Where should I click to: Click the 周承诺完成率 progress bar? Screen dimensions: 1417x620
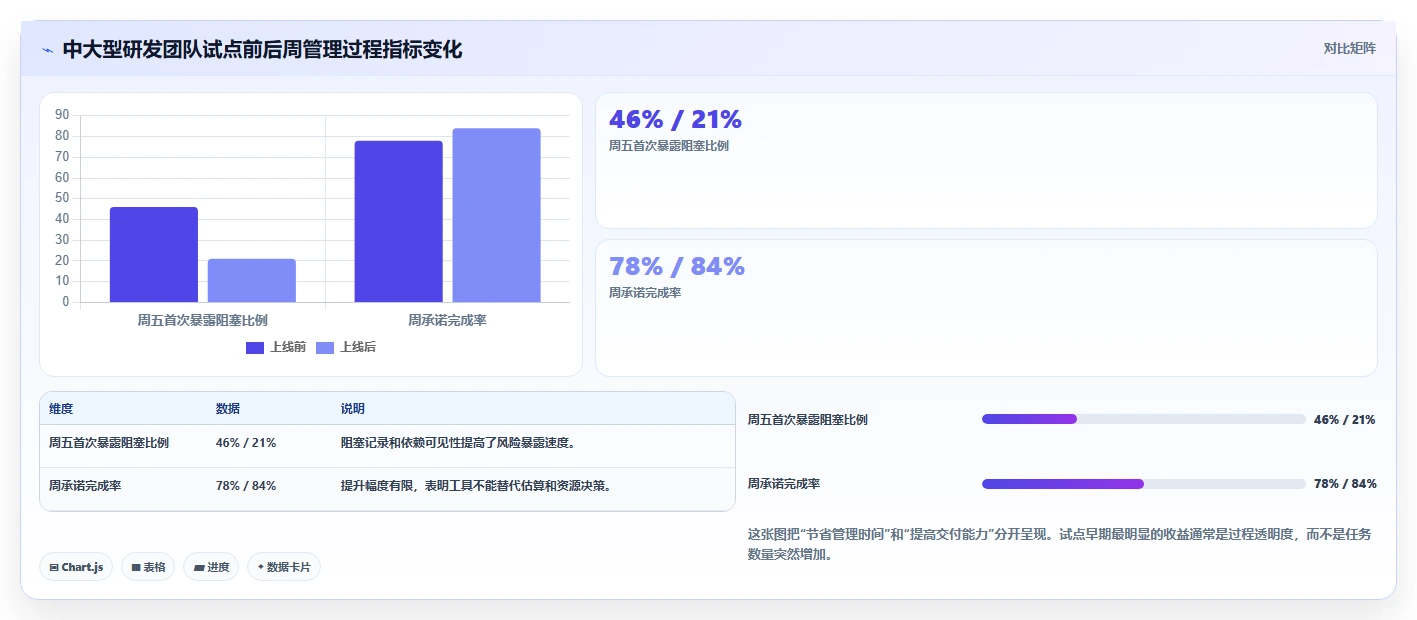click(x=1144, y=484)
